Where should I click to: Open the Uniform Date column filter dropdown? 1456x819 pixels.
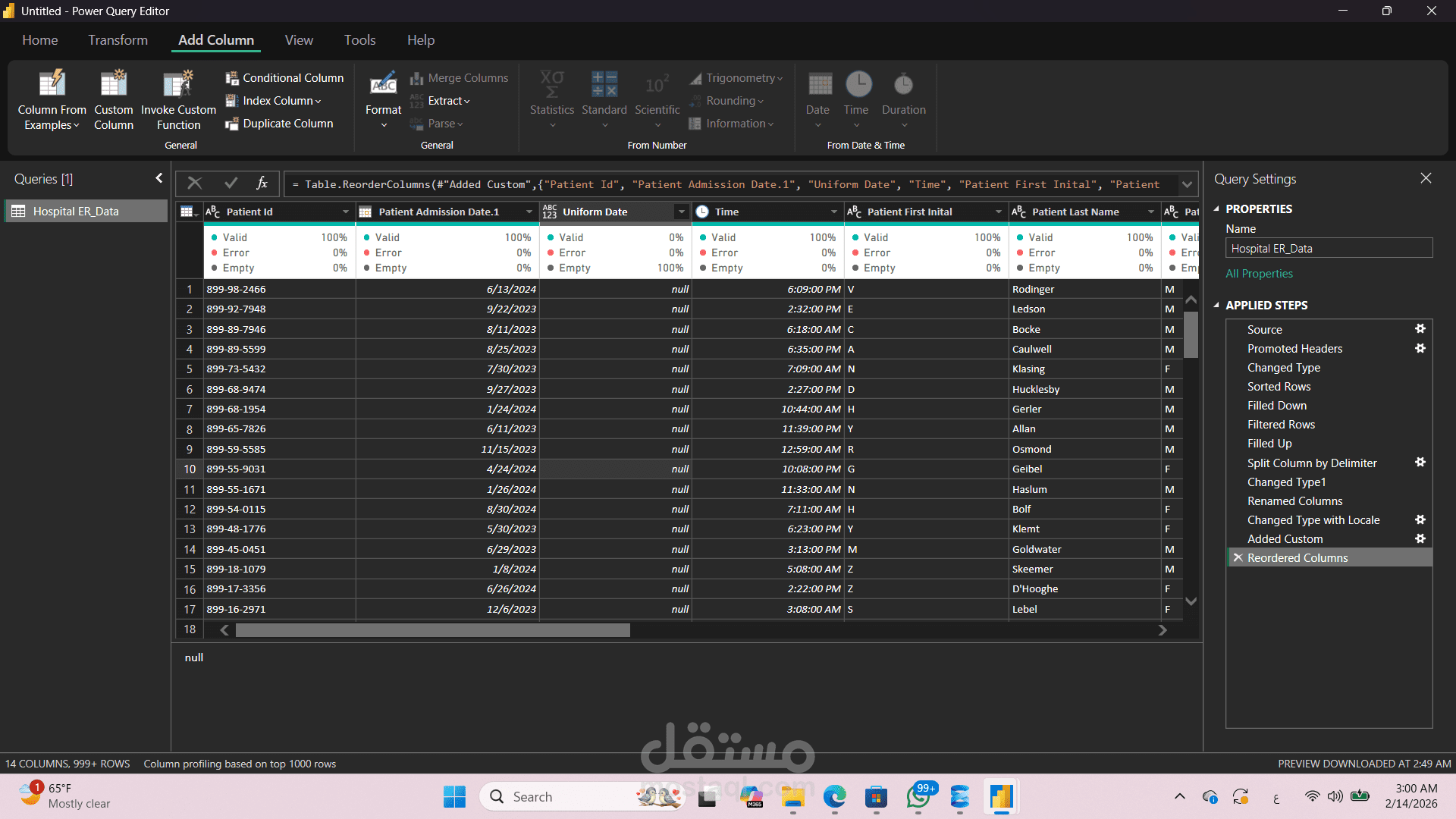[x=681, y=212]
